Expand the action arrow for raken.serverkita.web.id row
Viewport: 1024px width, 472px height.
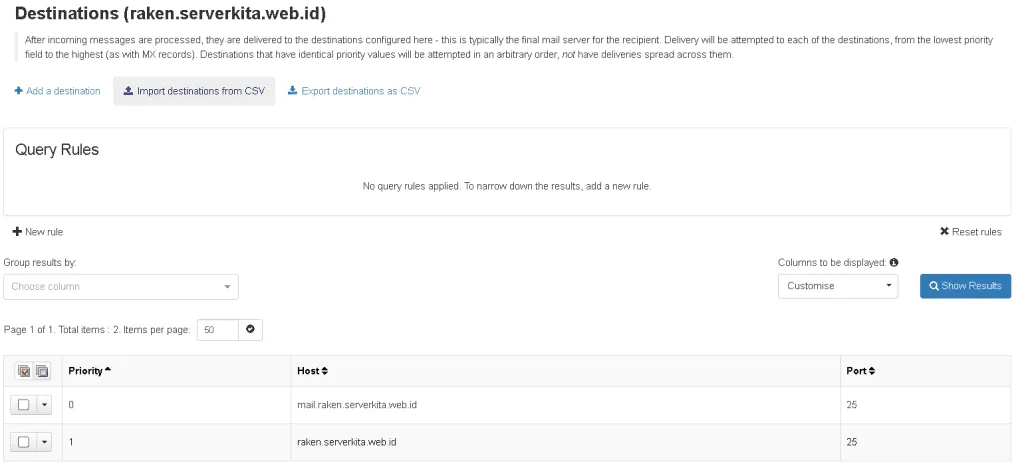click(44, 442)
